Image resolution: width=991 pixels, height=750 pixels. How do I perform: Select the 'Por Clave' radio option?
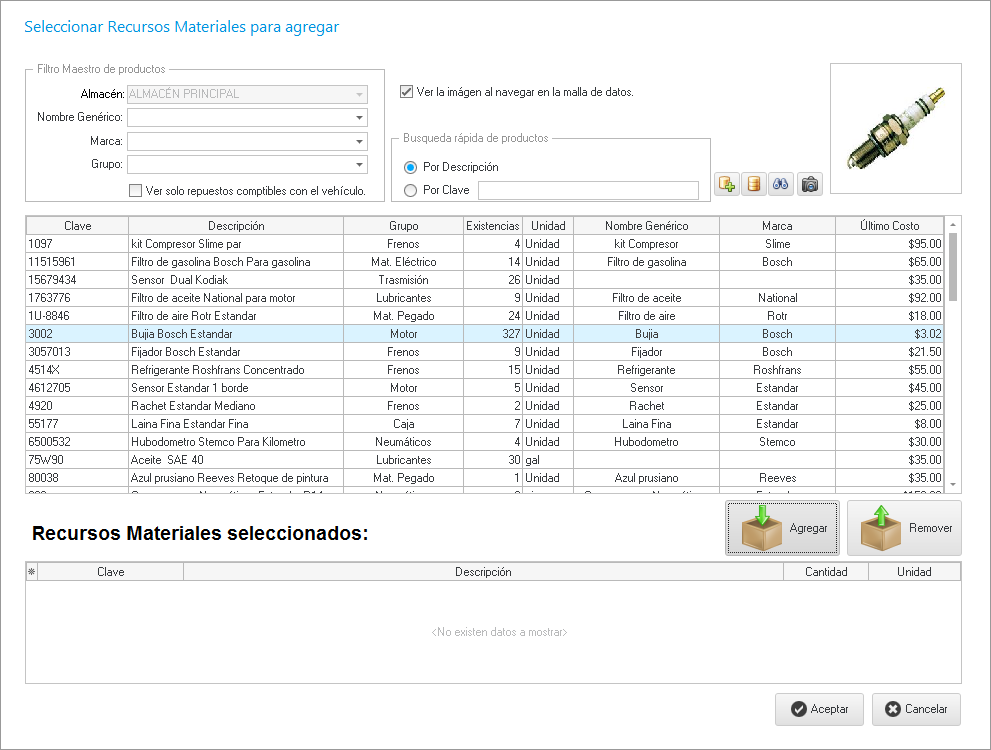click(x=410, y=190)
